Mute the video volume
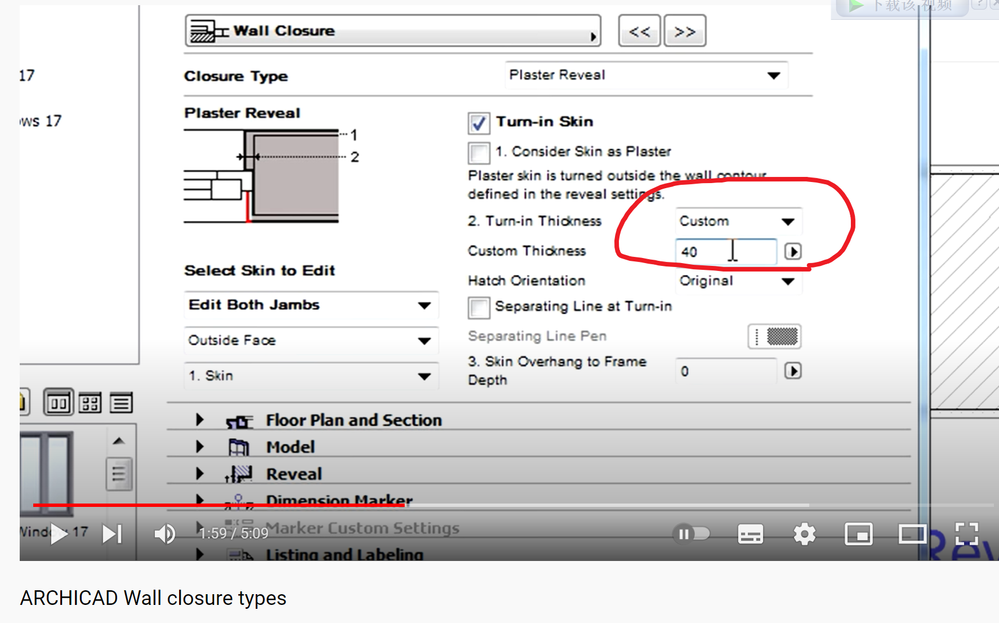Image resolution: width=999 pixels, height=623 pixels. [164, 534]
